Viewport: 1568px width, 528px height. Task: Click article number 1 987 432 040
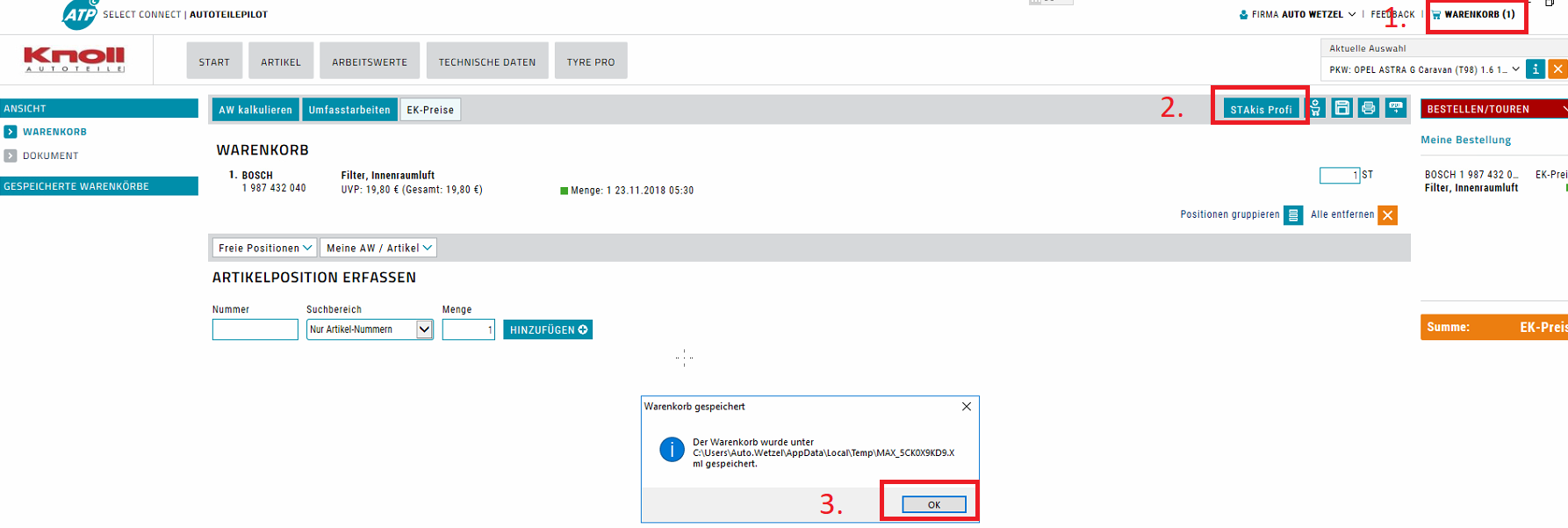coord(274,188)
